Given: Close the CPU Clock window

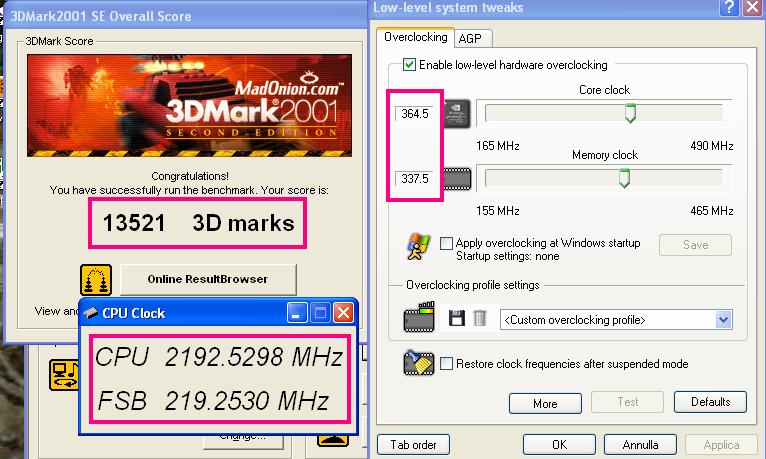Looking at the screenshot, I should tap(343, 313).
